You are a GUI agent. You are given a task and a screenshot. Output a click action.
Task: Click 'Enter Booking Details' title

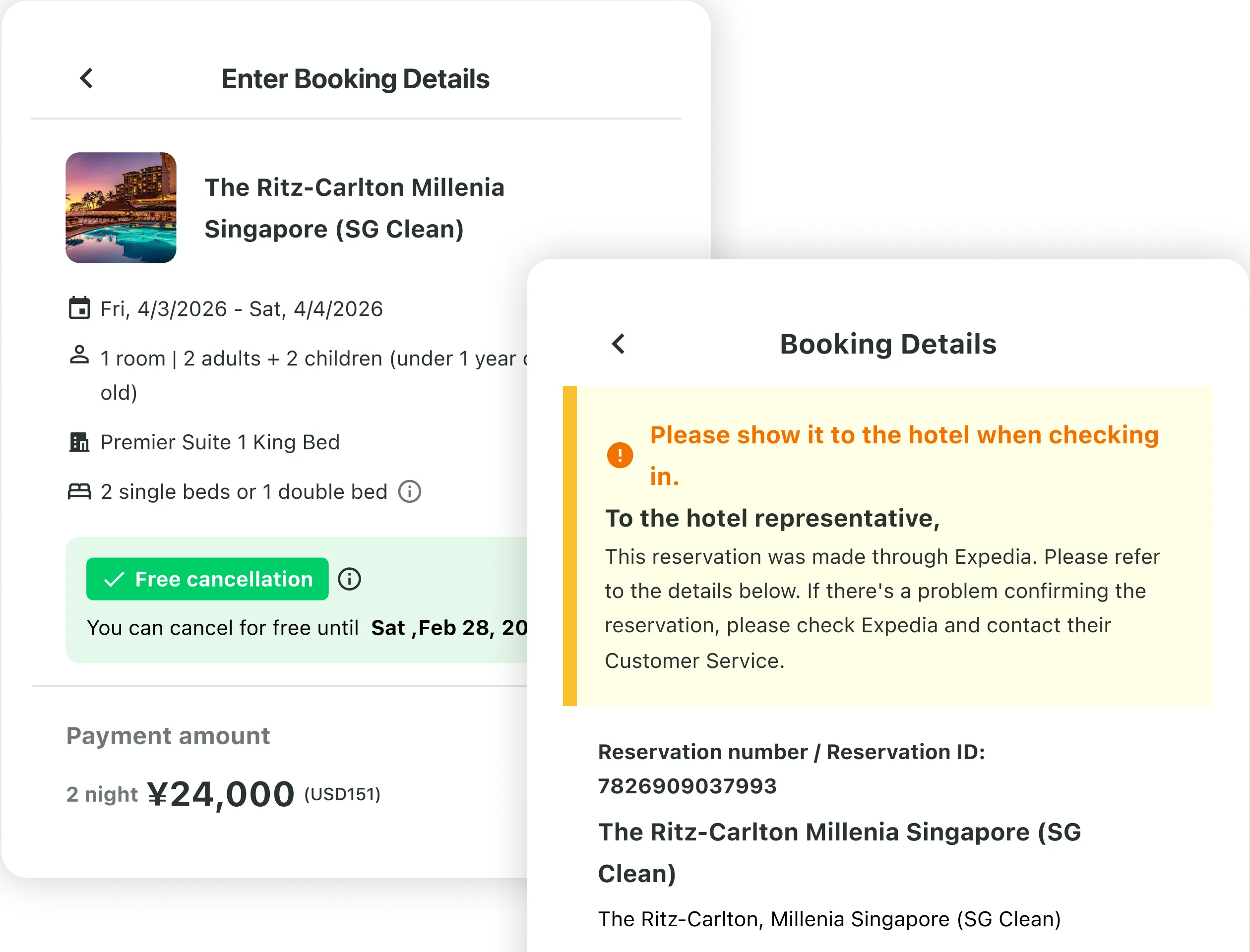click(355, 79)
